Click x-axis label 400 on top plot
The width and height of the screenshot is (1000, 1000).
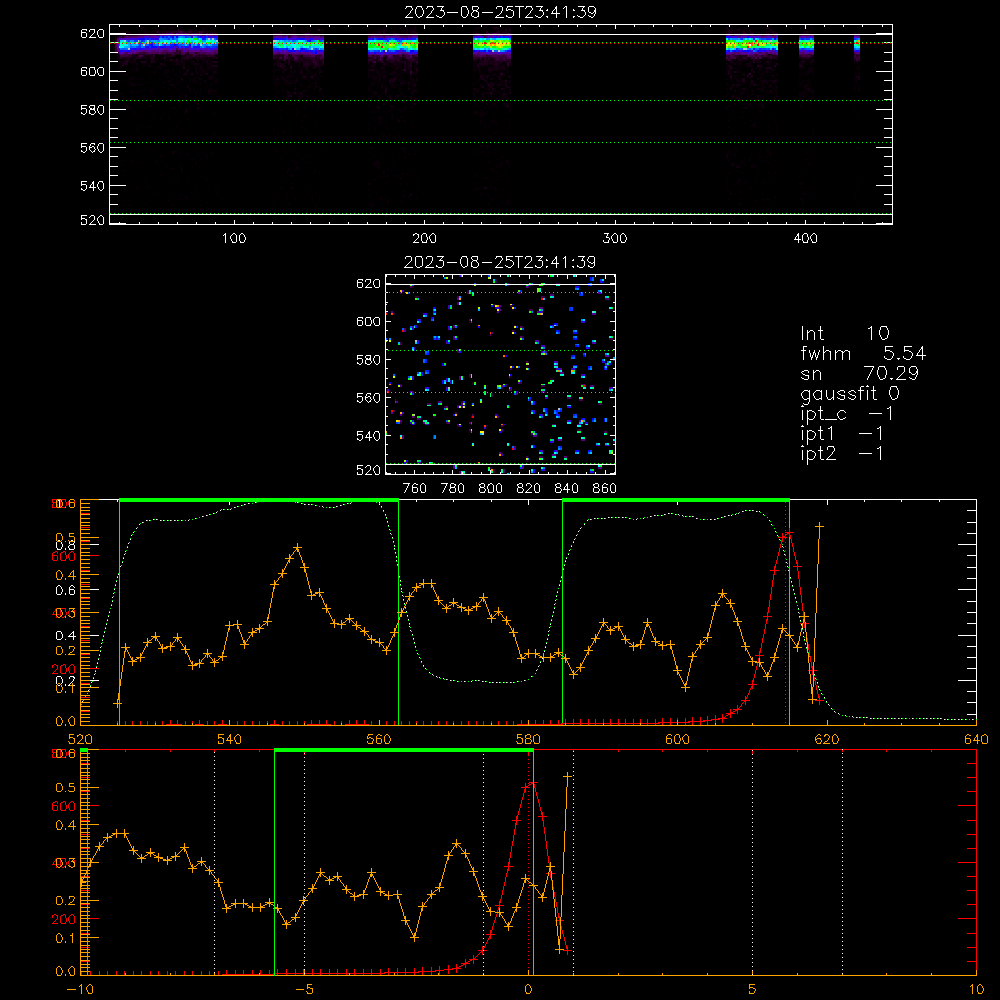(805, 239)
